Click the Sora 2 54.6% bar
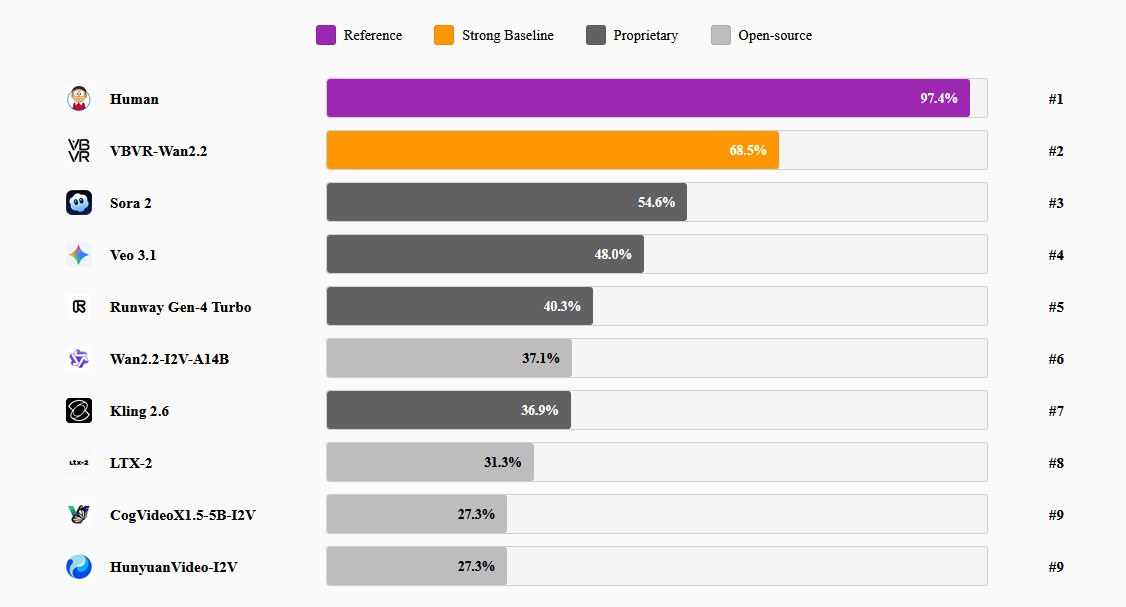Image resolution: width=1126 pixels, height=607 pixels. [506, 203]
